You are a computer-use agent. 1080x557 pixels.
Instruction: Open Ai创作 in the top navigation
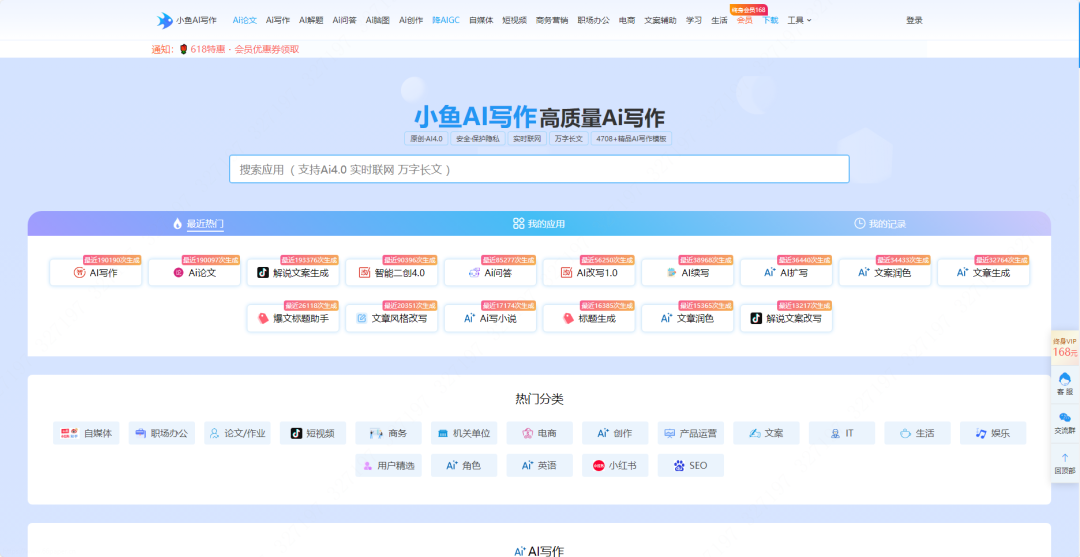coord(411,21)
